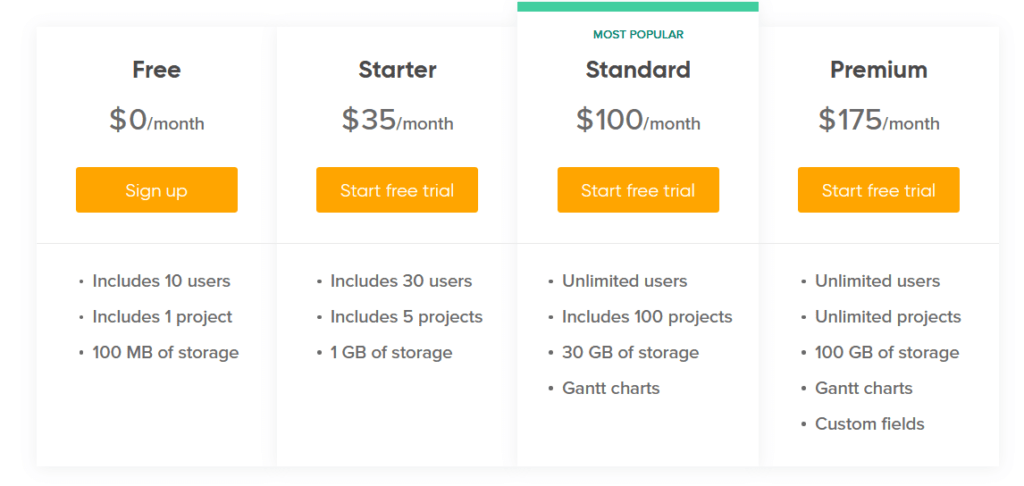Screen dimensions: 1024x486
Task: Click Gantt charts in Standard plan
Action: pos(611,388)
